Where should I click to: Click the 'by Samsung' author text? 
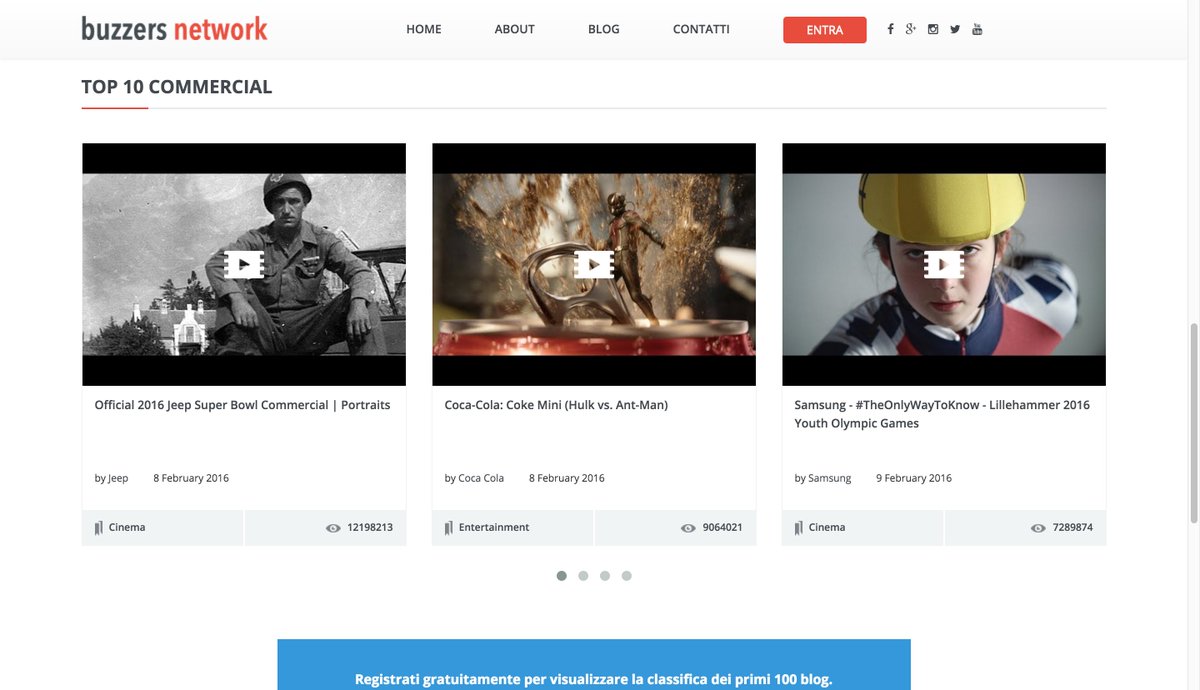point(823,478)
